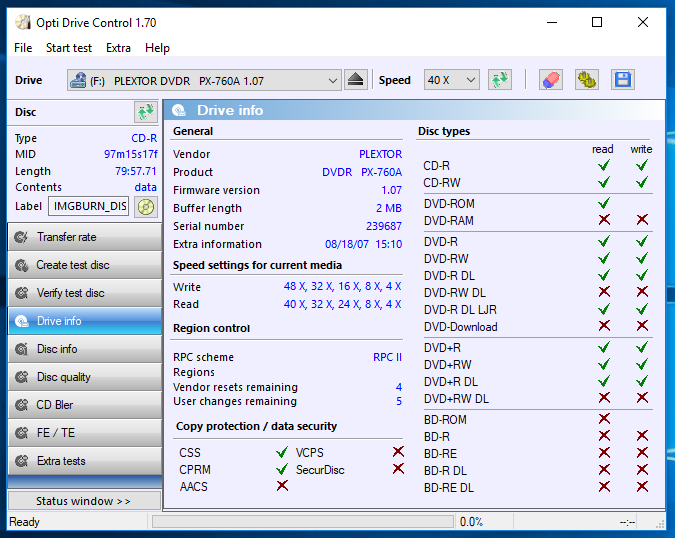Click the set speed refresh icon
This screenshot has height=538, width=675.
pyautogui.click(x=500, y=80)
